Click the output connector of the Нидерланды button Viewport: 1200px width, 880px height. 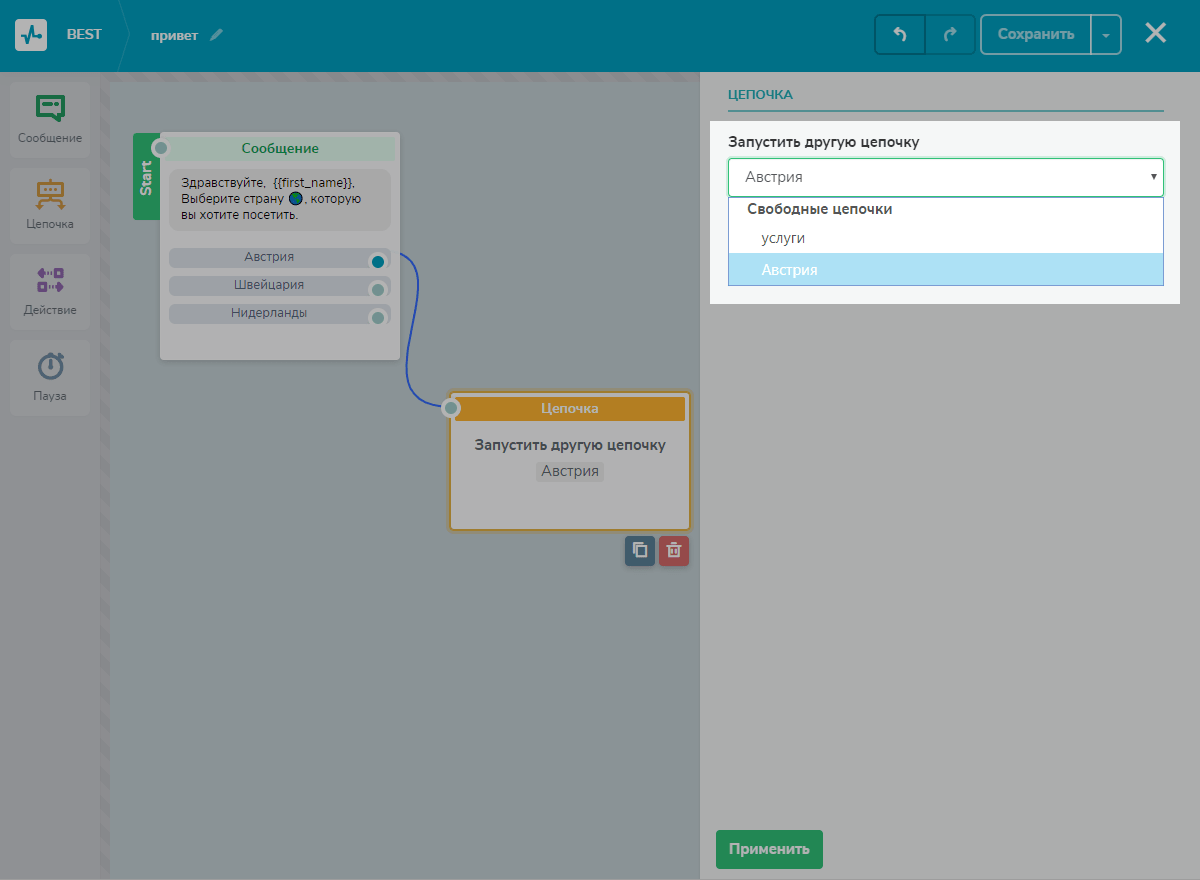click(x=378, y=318)
